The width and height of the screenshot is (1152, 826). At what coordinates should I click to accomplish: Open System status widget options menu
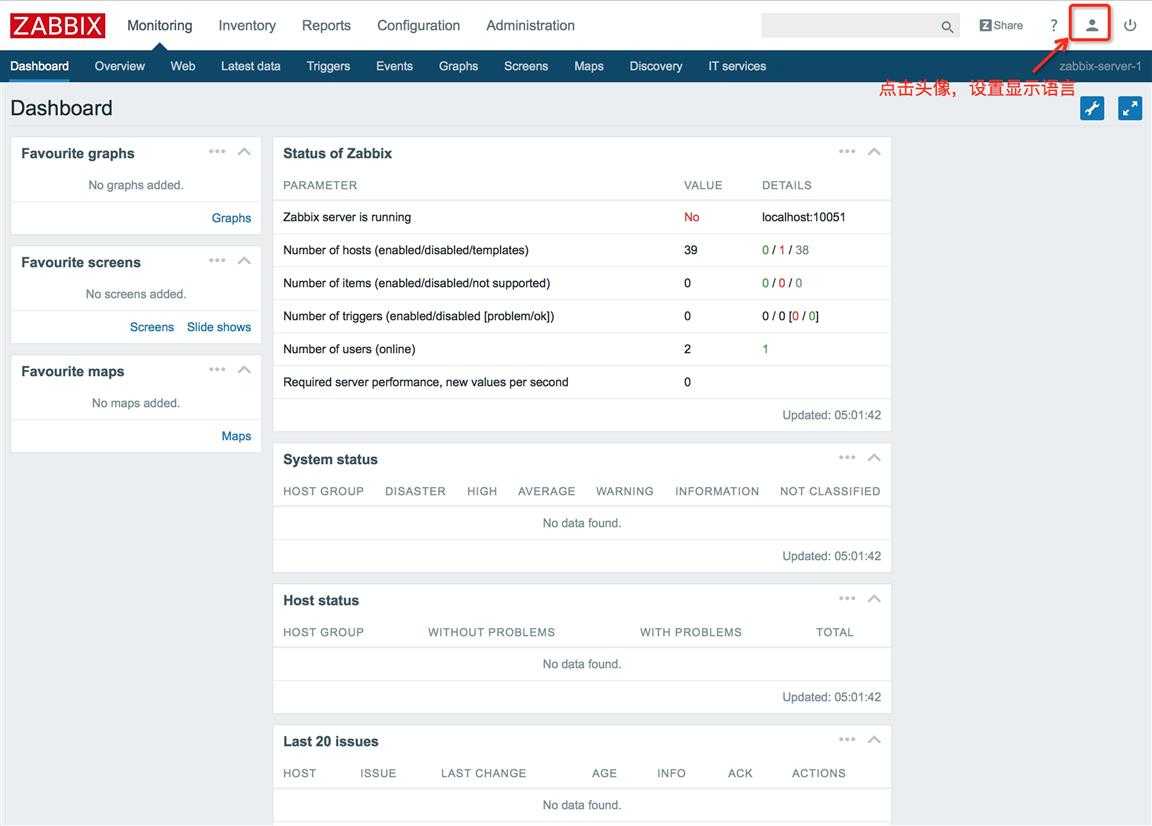(847, 457)
